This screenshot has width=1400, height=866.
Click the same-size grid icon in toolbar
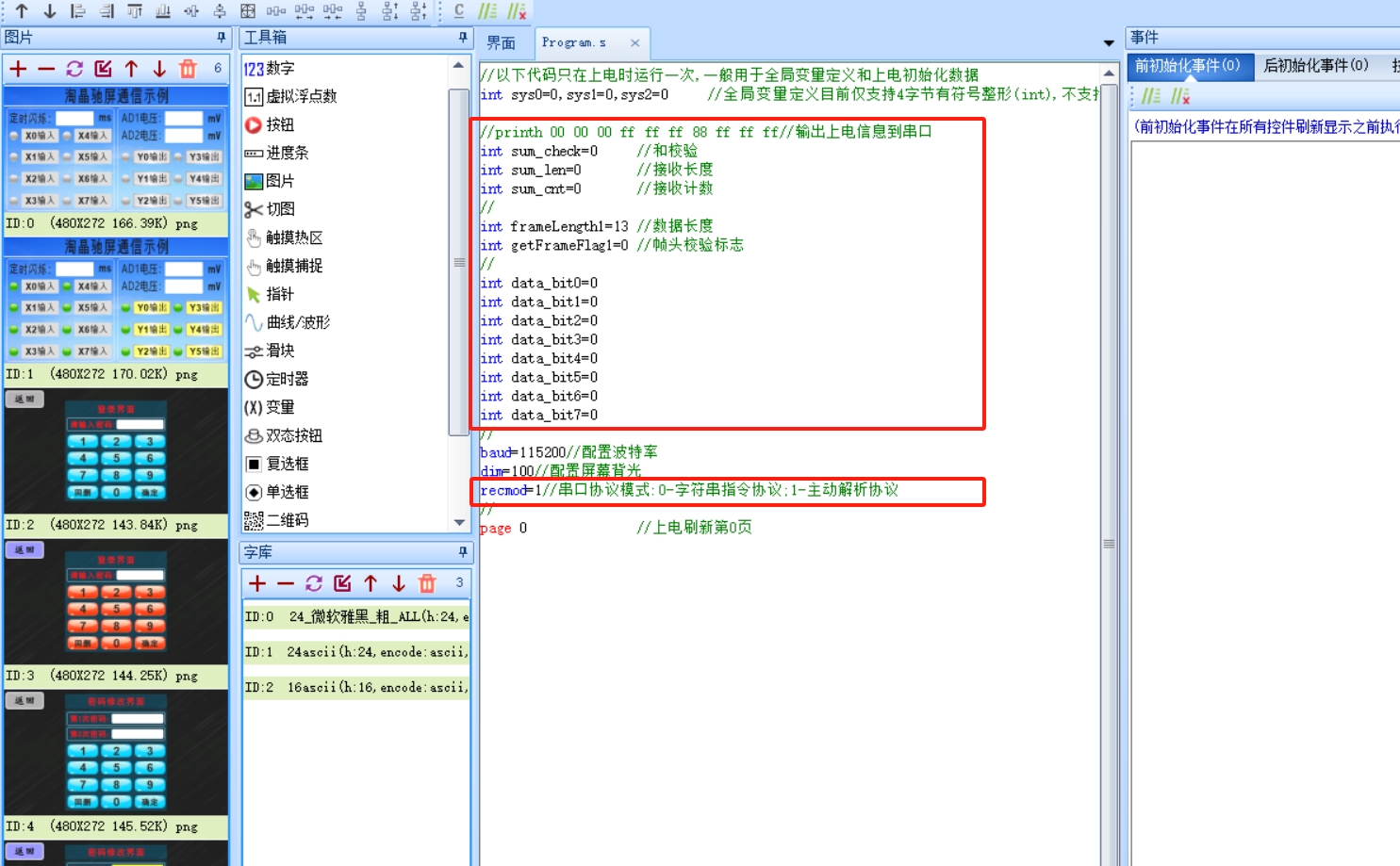(x=248, y=11)
